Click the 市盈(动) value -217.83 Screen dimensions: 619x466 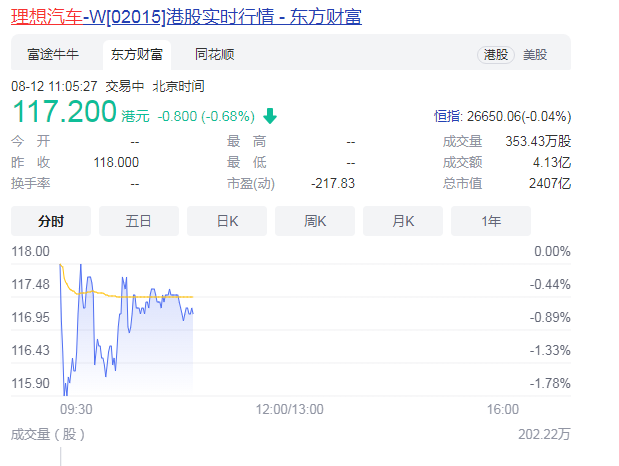point(333,183)
